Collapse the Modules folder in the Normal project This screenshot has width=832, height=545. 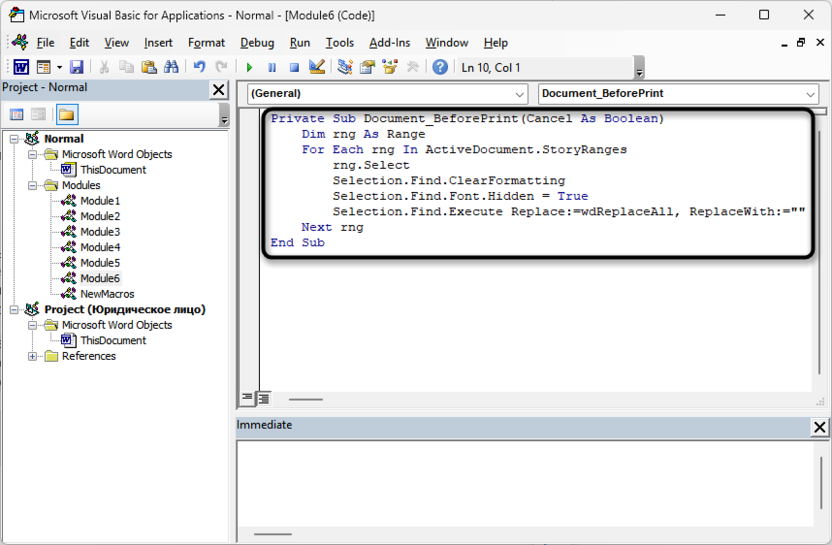(33, 185)
